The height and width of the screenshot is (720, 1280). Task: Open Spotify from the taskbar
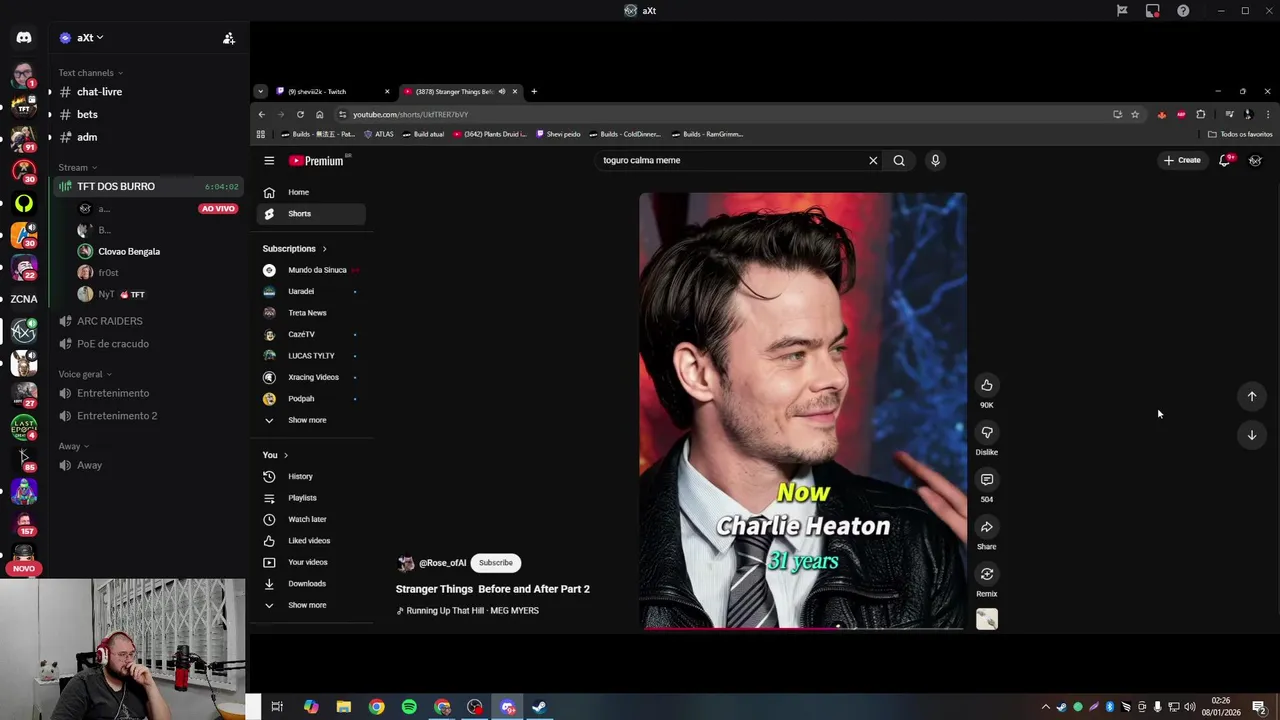(x=409, y=707)
